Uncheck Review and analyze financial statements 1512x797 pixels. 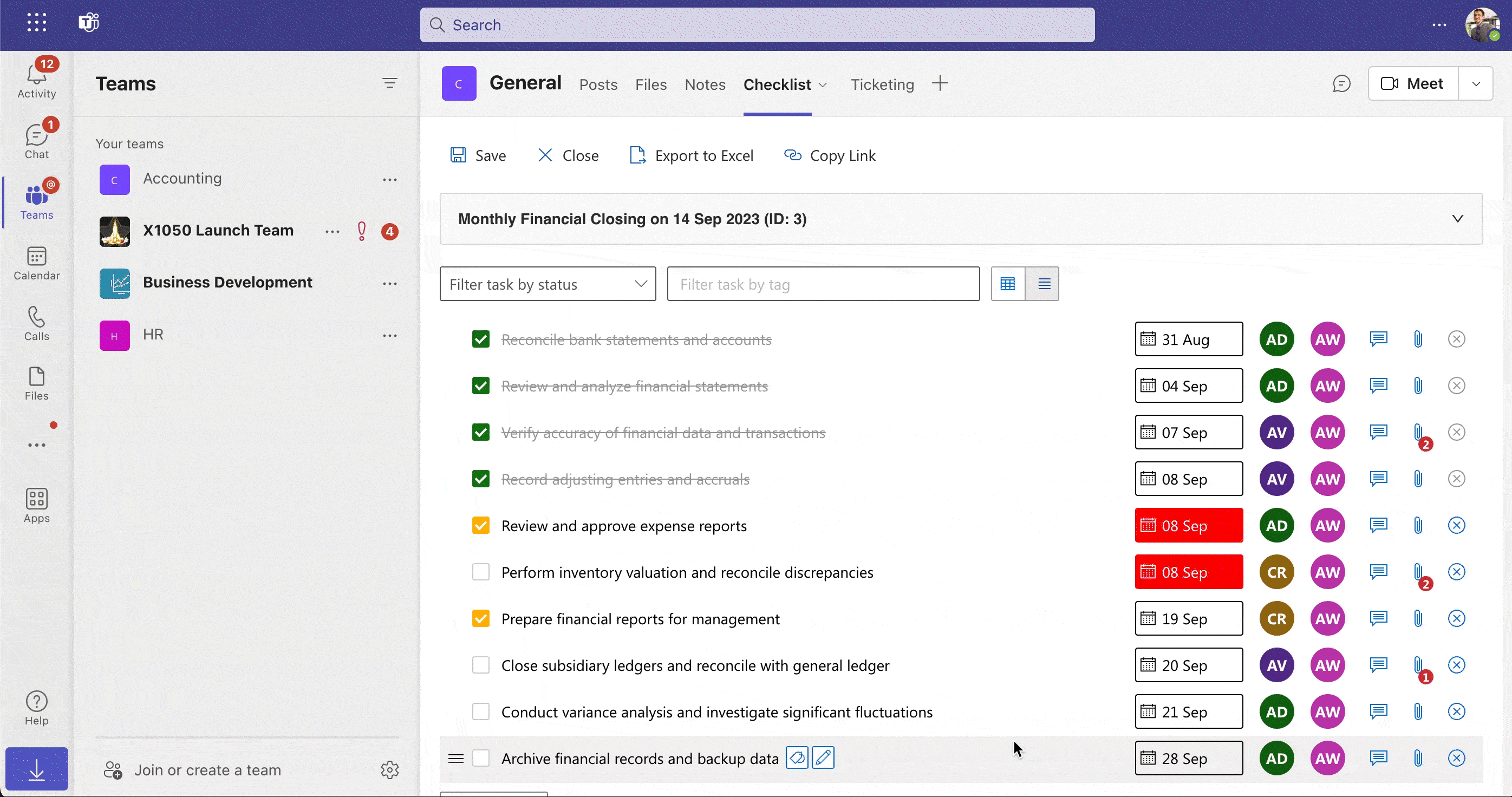[481, 386]
